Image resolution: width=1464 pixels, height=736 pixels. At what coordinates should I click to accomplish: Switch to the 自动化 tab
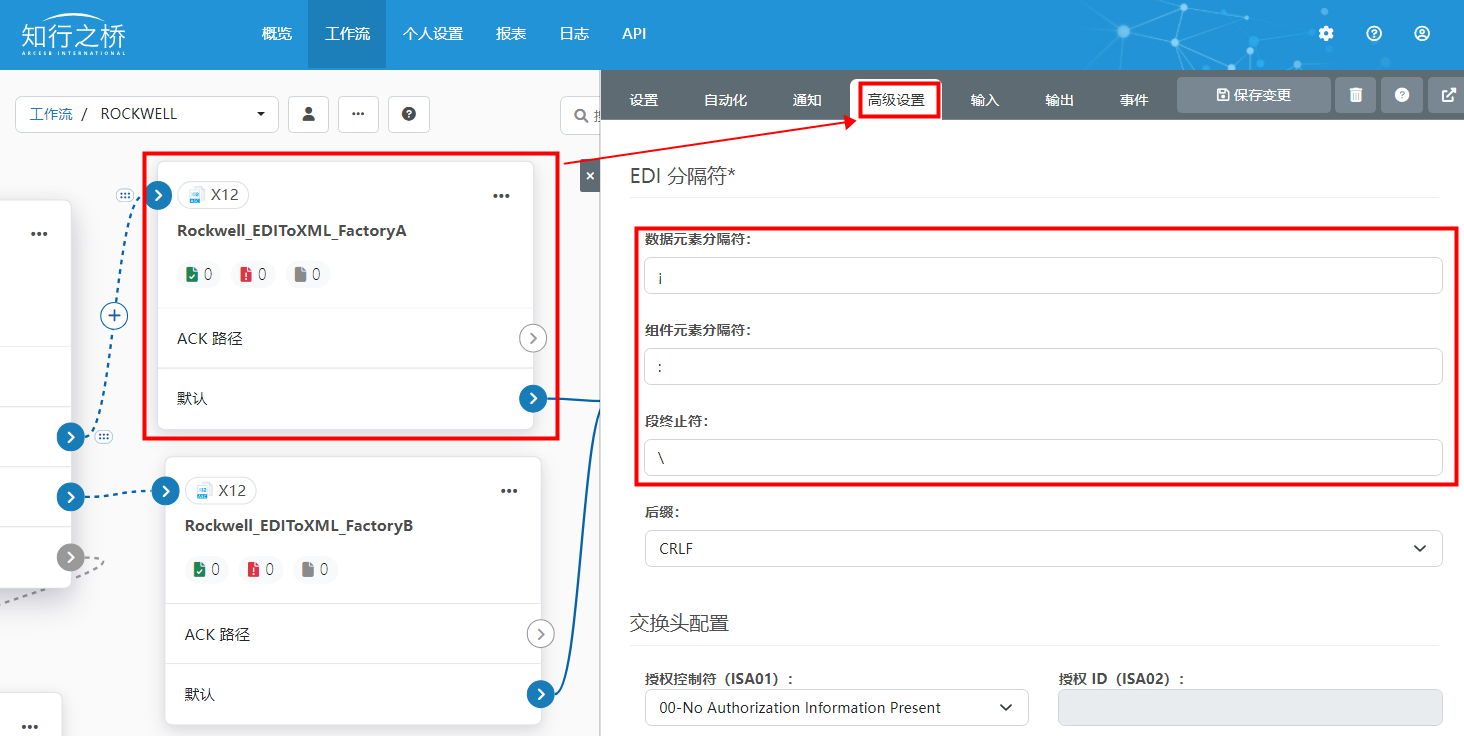pos(725,100)
